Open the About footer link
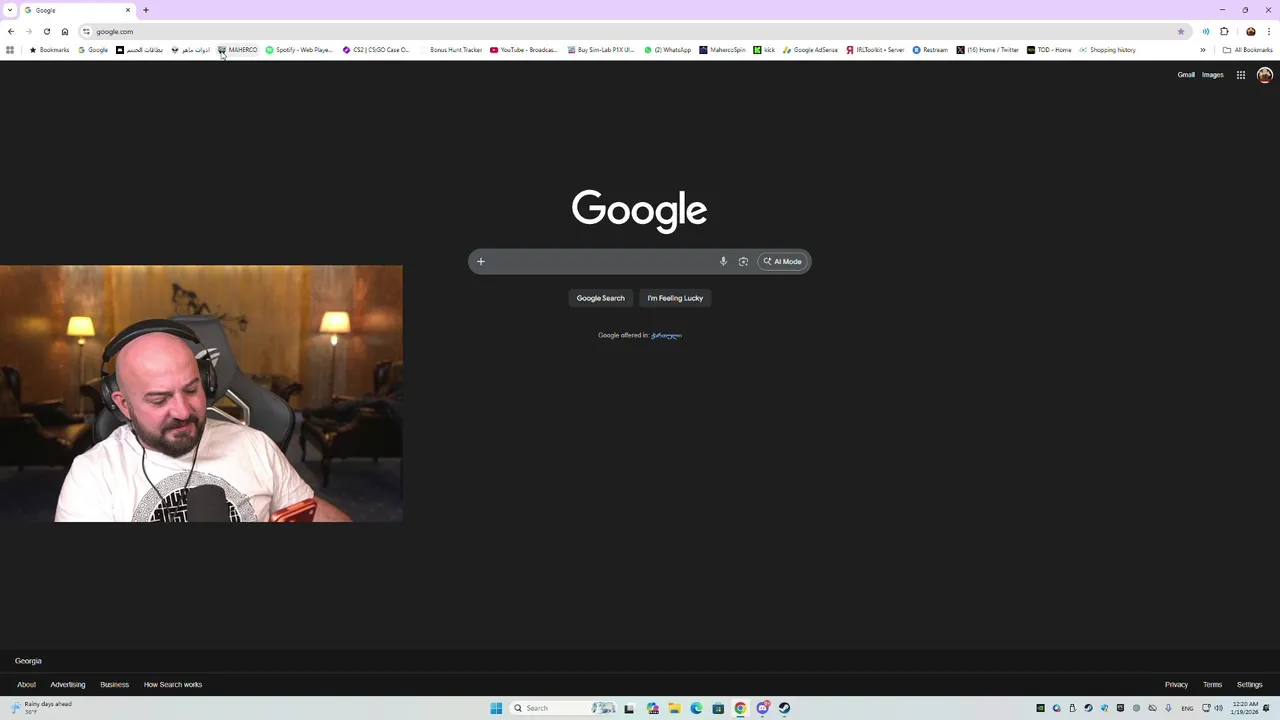1280x720 pixels. (x=26, y=685)
